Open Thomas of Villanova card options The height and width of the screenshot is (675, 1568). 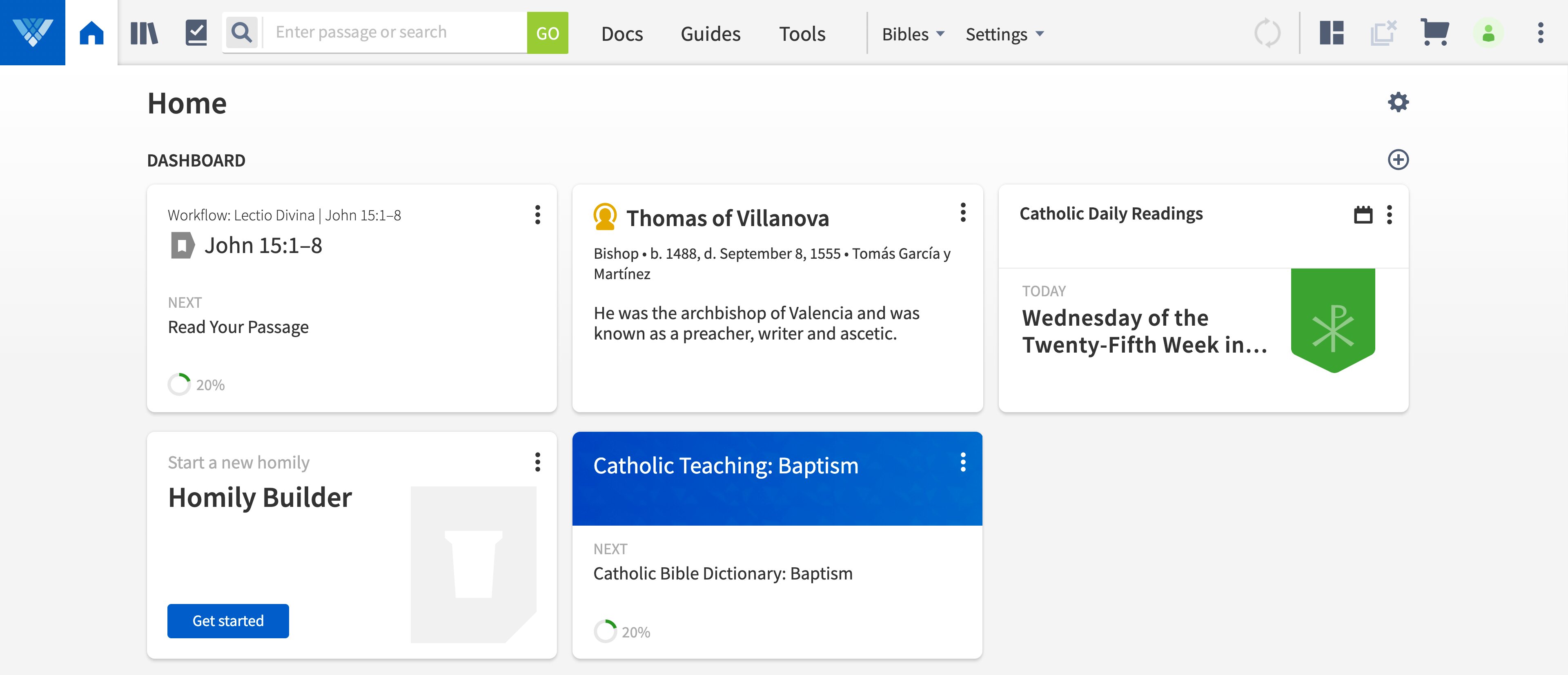coord(963,212)
